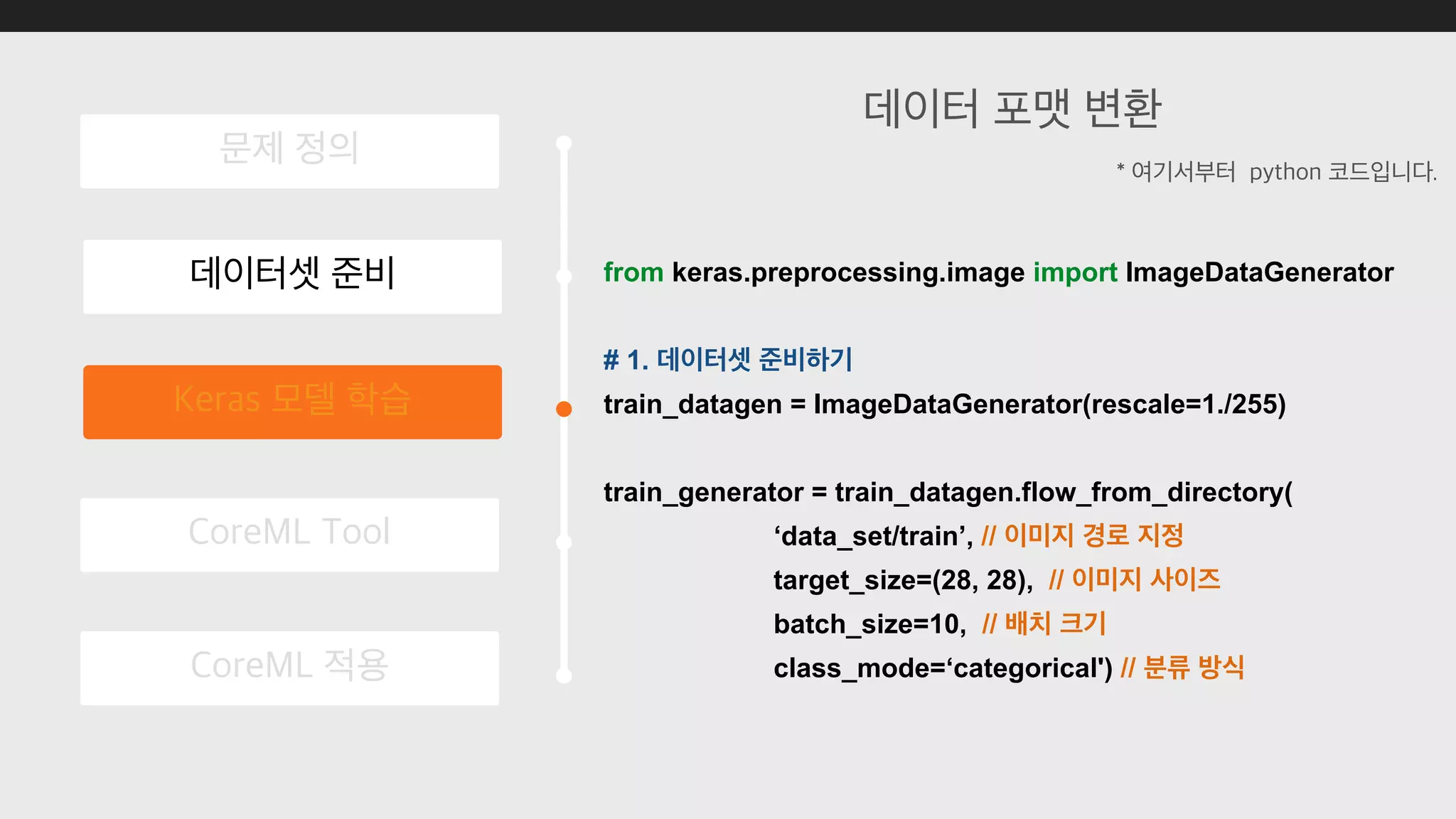Viewport: 1456px width, 819px height.
Task: Click the 'train_generator = train_datagen.flow_from_directory(' line
Action: [x=948, y=492]
